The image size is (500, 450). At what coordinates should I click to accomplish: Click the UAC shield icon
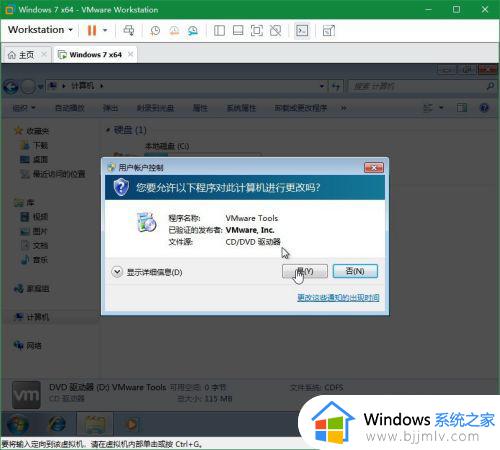(x=121, y=187)
